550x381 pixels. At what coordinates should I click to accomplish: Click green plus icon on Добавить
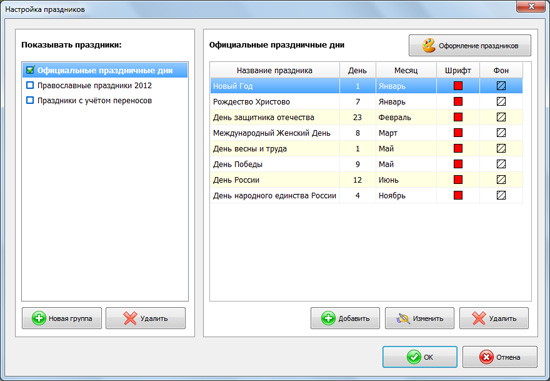(x=328, y=318)
